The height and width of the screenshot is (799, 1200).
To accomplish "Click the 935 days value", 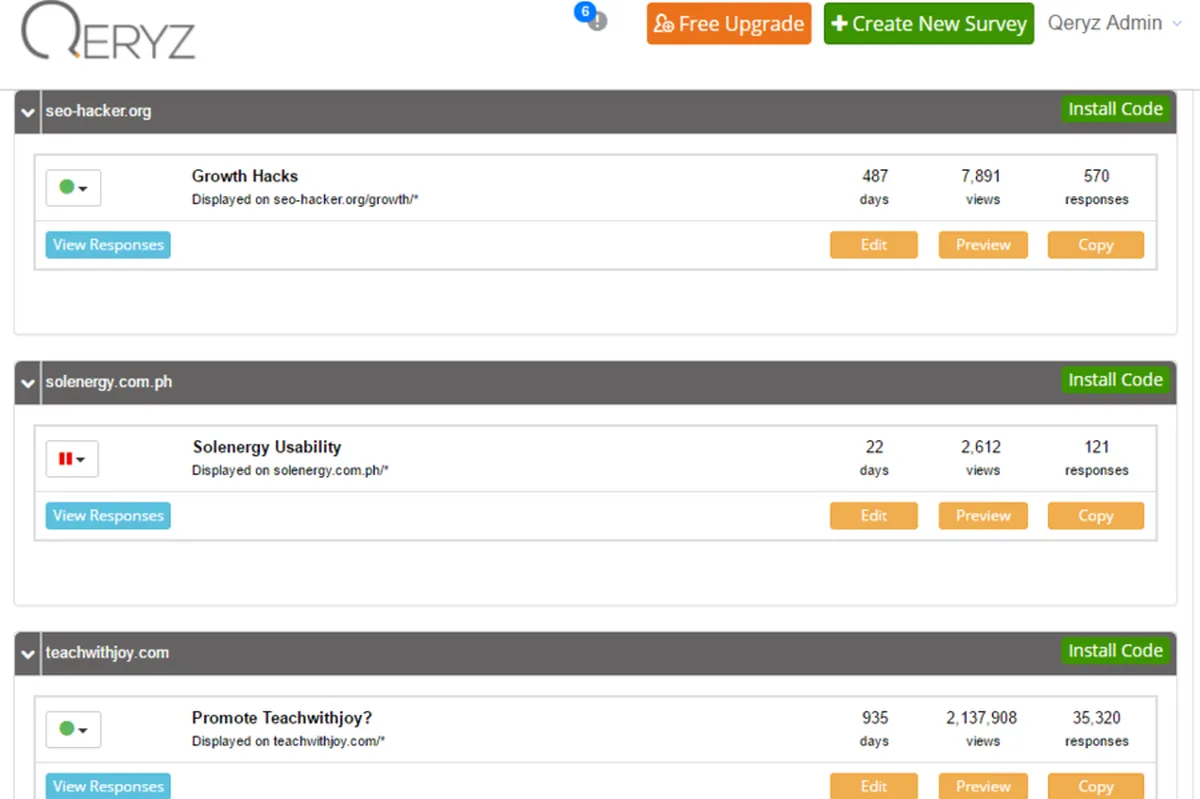I will [x=875, y=718].
